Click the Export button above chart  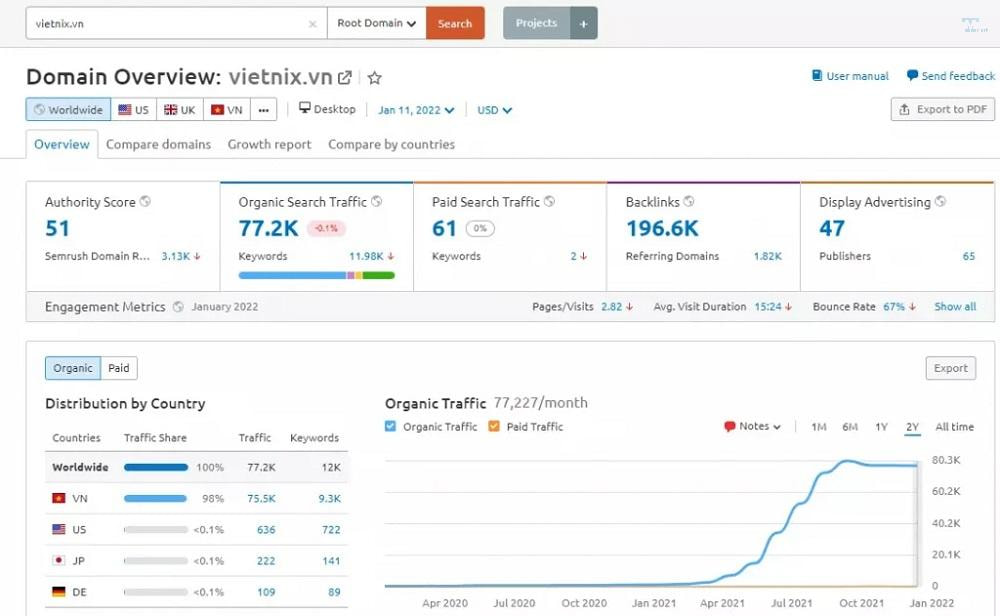coord(950,368)
